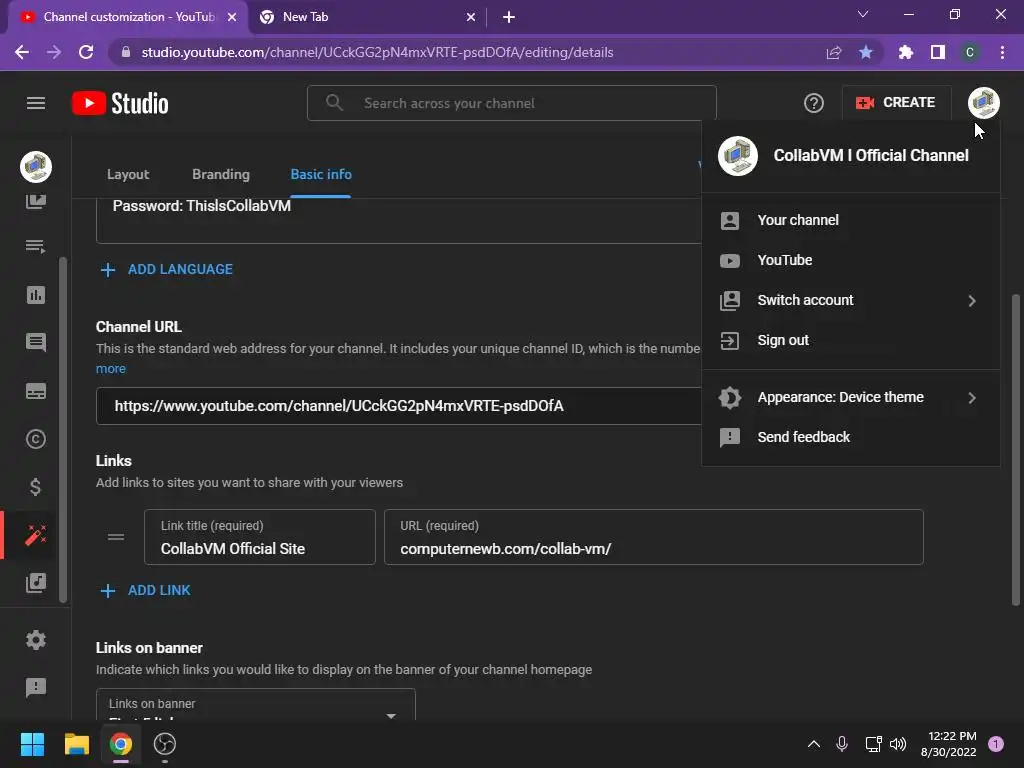
Task: Select Your channel in account menu
Action: [x=850, y=220]
